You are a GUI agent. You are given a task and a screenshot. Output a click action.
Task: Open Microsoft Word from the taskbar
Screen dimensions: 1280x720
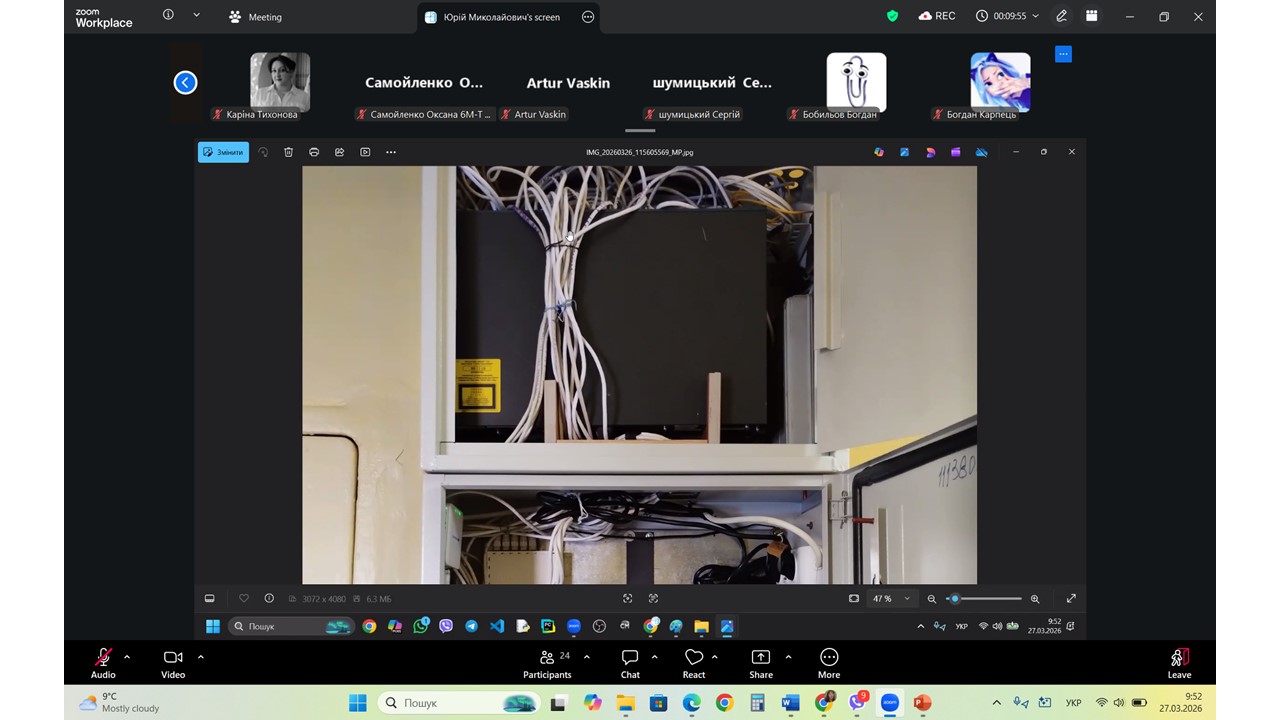[791, 703]
